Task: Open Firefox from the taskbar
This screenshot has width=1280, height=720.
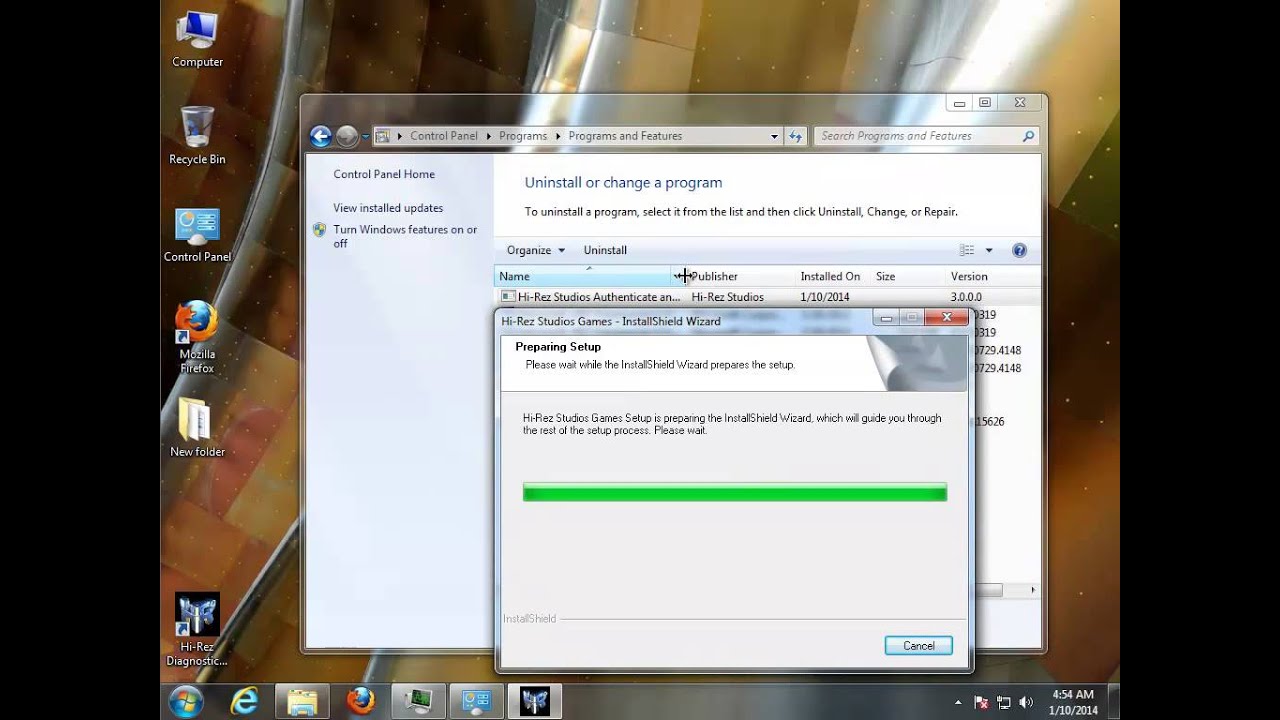Action: (360, 701)
